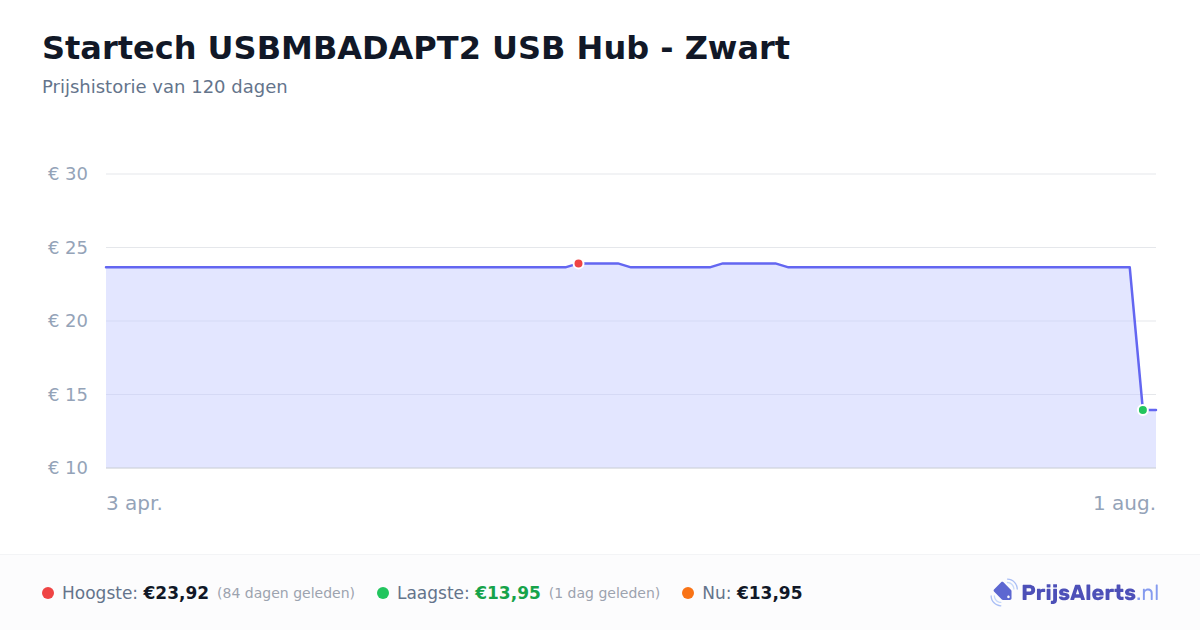This screenshot has width=1200, height=630.
Task: Click the green lowest-price marker on chart
Action: pyautogui.click(x=1143, y=410)
